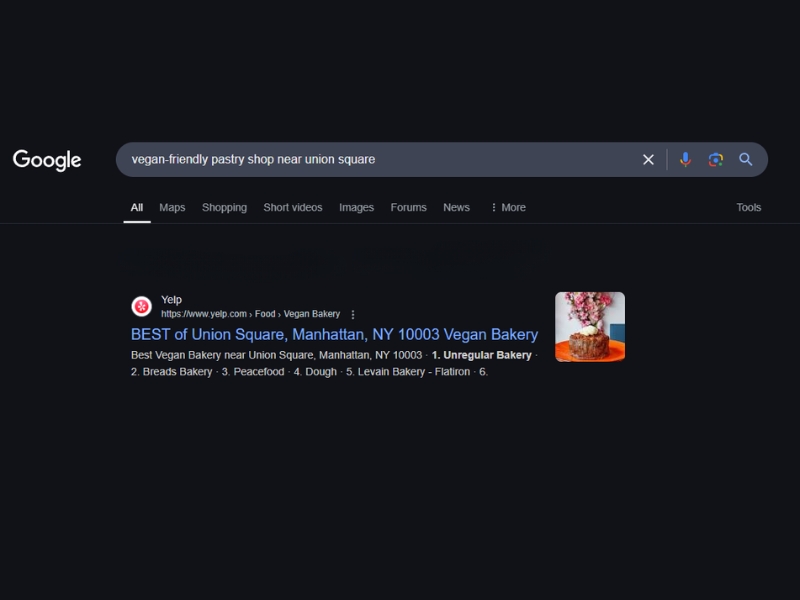
Task: Submit the search via the magnifier icon
Action: tap(746, 159)
